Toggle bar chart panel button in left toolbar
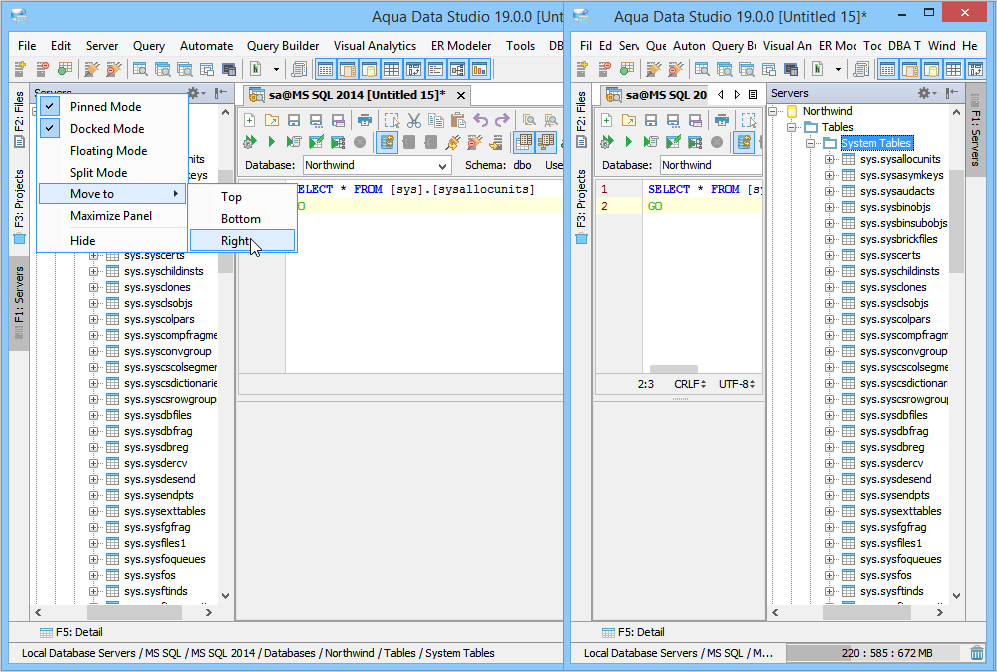Image resolution: width=997 pixels, height=672 pixels. point(479,69)
